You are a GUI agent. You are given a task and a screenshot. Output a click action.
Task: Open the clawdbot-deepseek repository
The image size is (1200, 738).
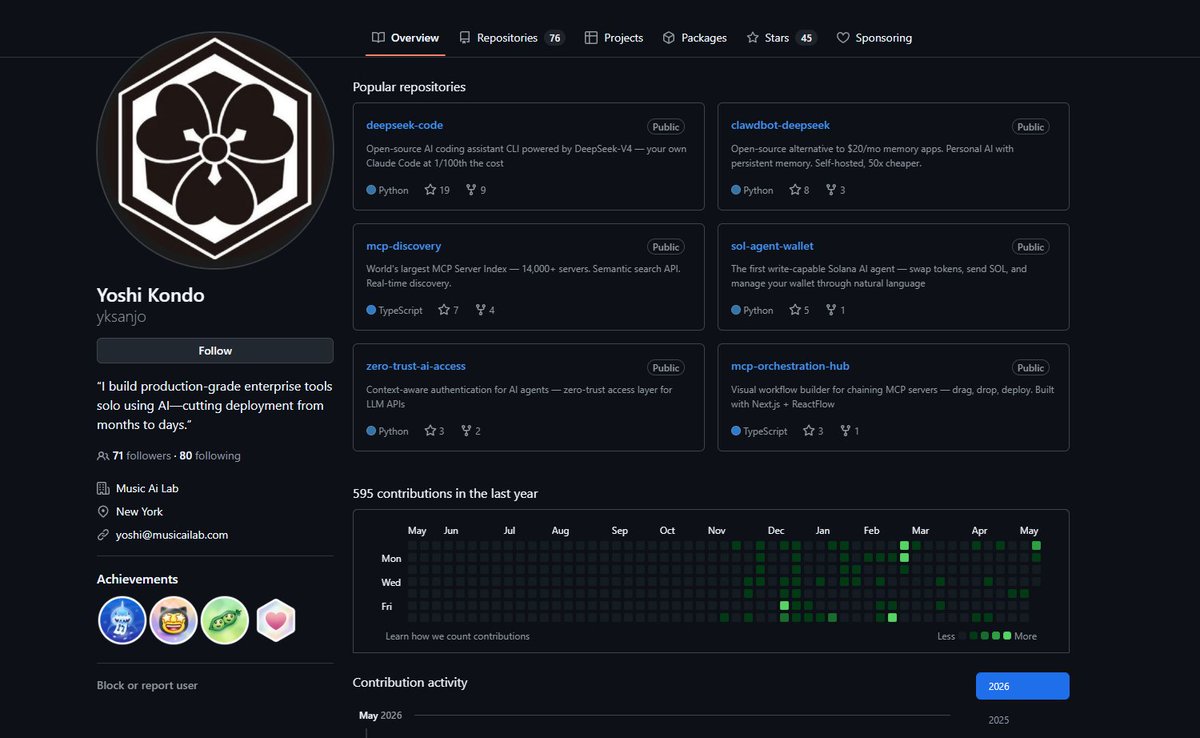(x=780, y=126)
